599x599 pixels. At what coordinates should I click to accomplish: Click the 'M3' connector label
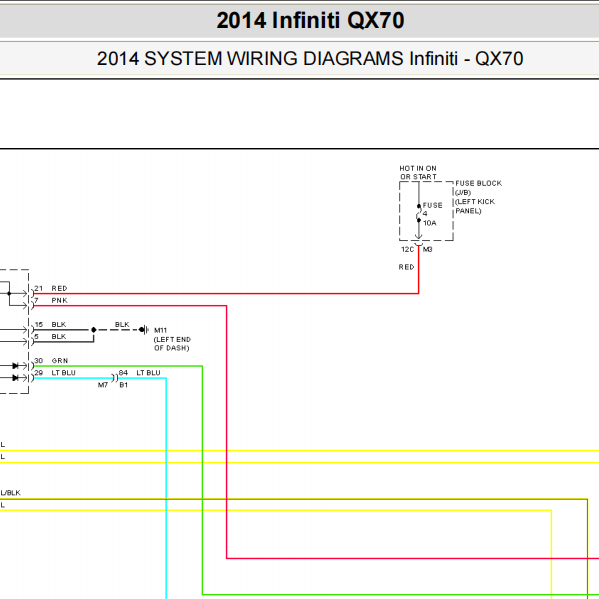coord(427,249)
